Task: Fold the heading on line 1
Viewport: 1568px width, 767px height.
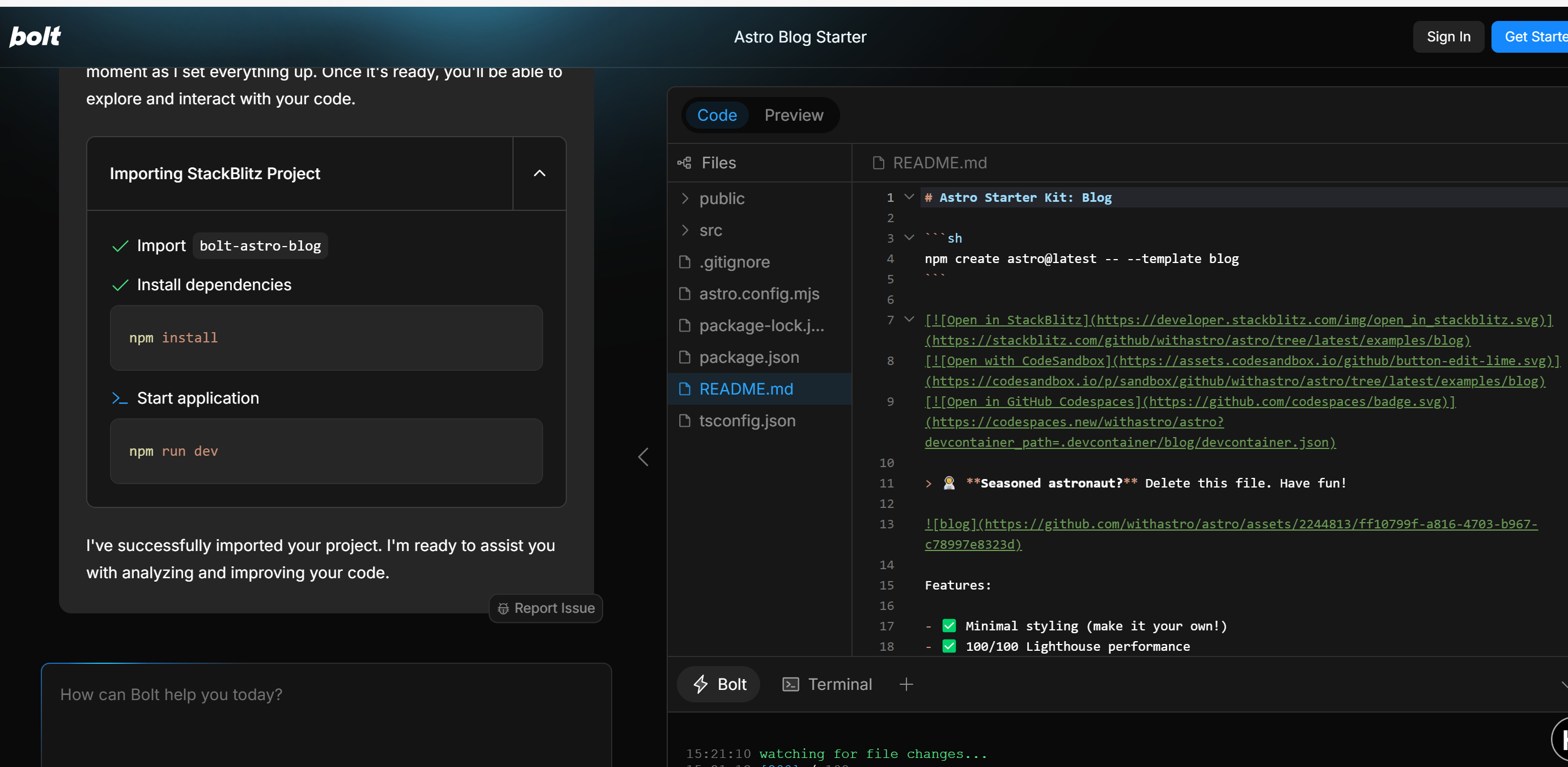Action: point(909,197)
